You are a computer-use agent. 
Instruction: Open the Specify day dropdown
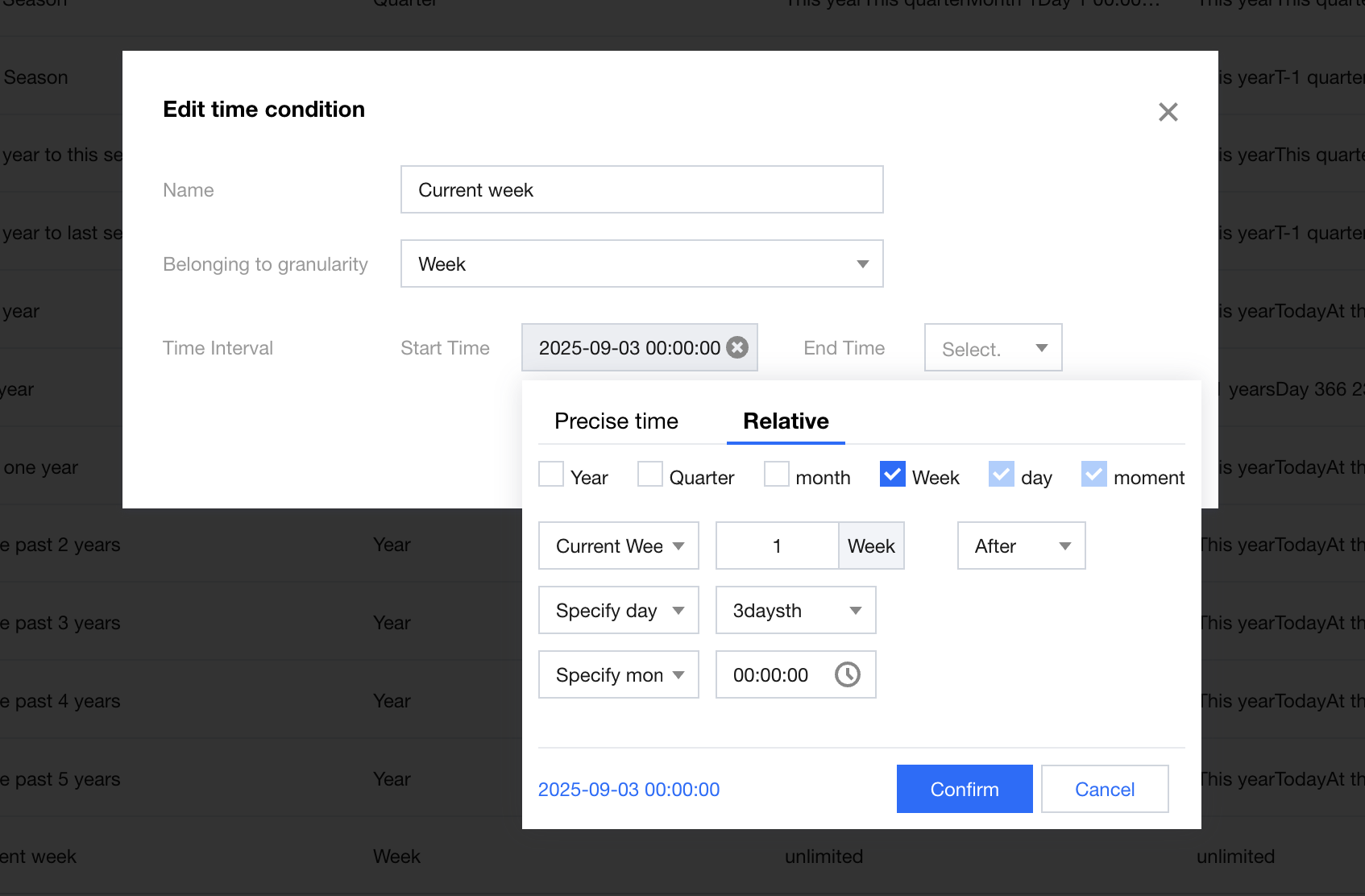click(618, 610)
